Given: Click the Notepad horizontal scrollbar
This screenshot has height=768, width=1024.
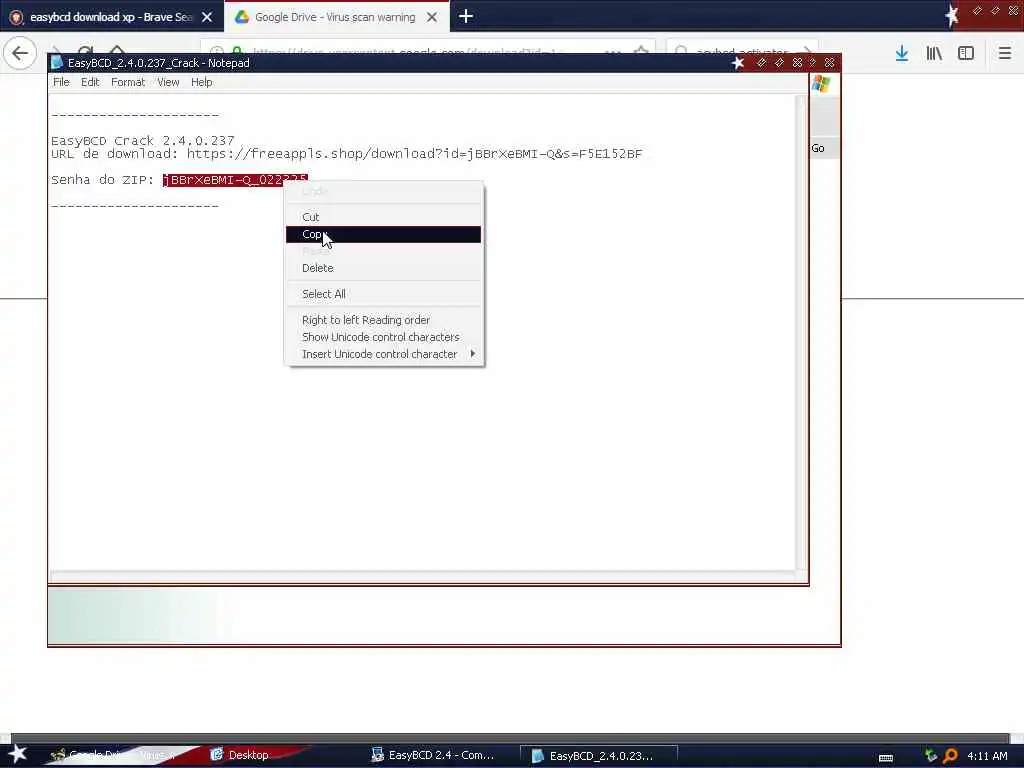Looking at the screenshot, I should click(x=423, y=576).
